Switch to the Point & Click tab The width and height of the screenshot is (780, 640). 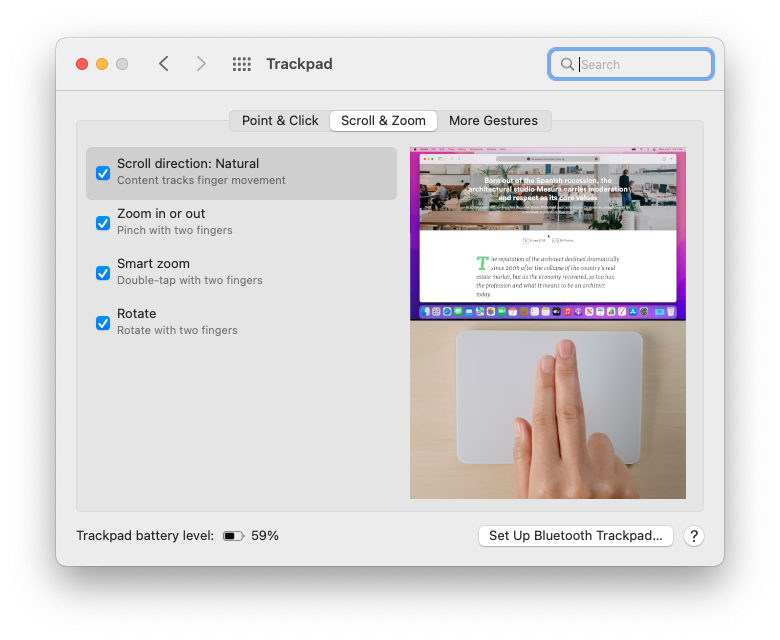coord(280,121)
